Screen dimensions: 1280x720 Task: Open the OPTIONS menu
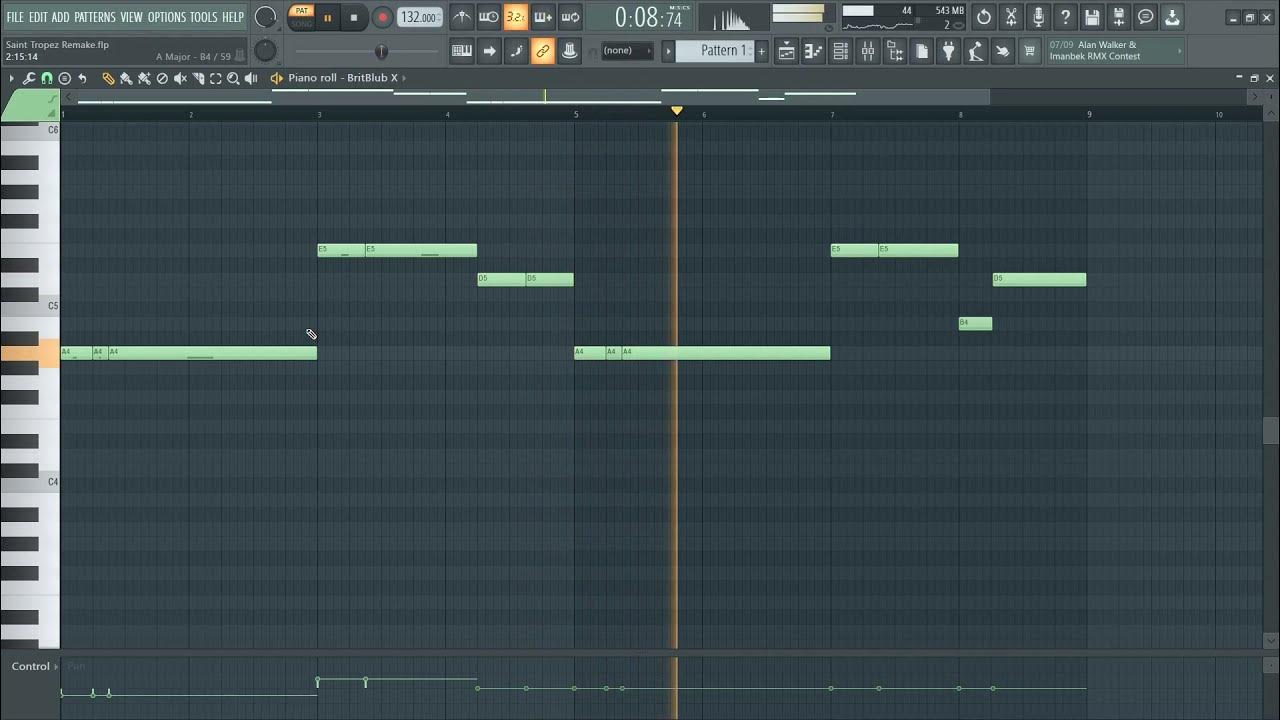167,17
